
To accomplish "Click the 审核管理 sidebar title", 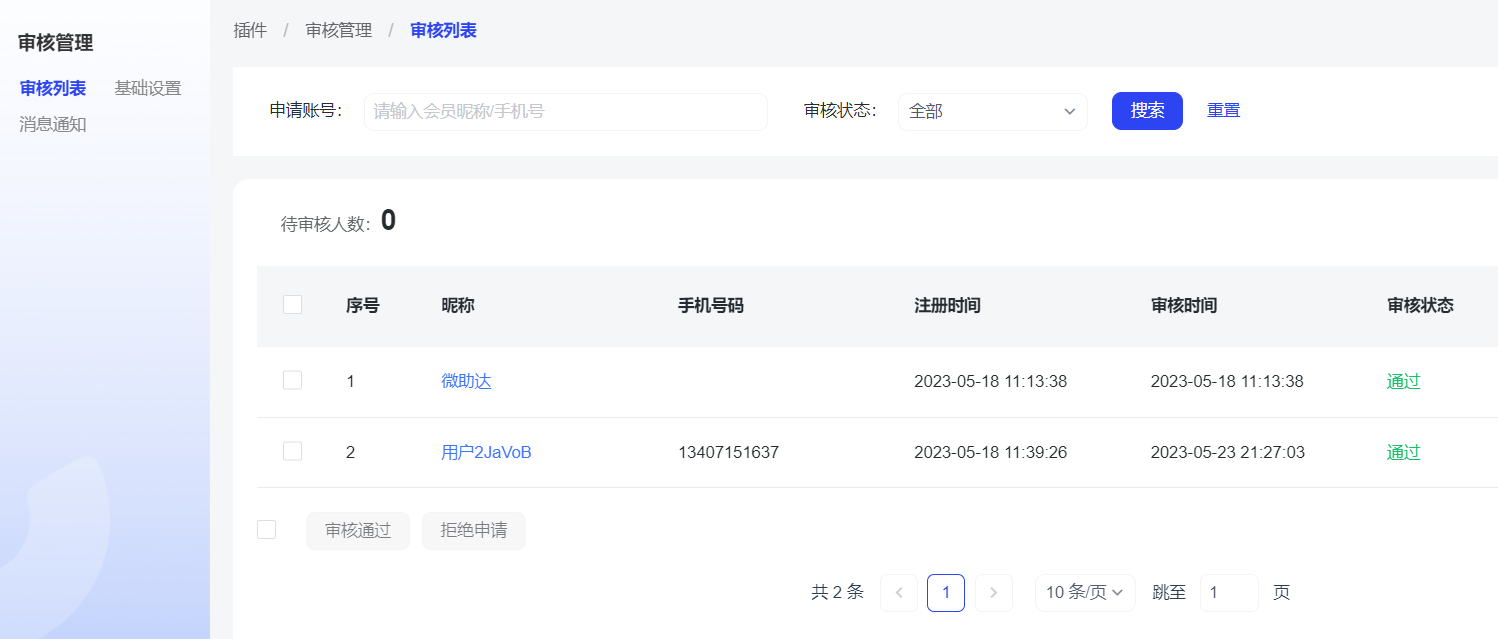I will pos(55,43).
